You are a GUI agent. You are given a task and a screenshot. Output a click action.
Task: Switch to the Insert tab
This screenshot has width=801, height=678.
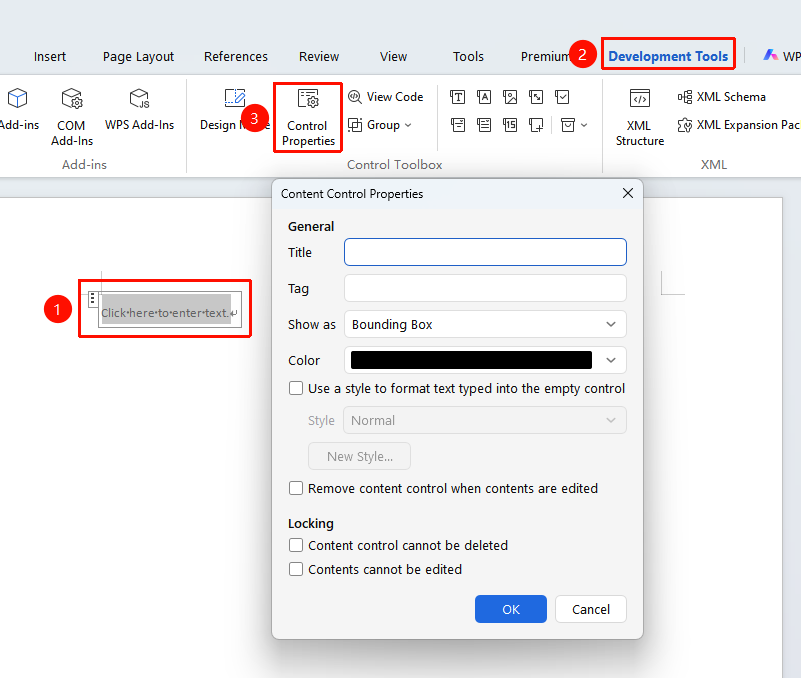click(x=50, y=56)
